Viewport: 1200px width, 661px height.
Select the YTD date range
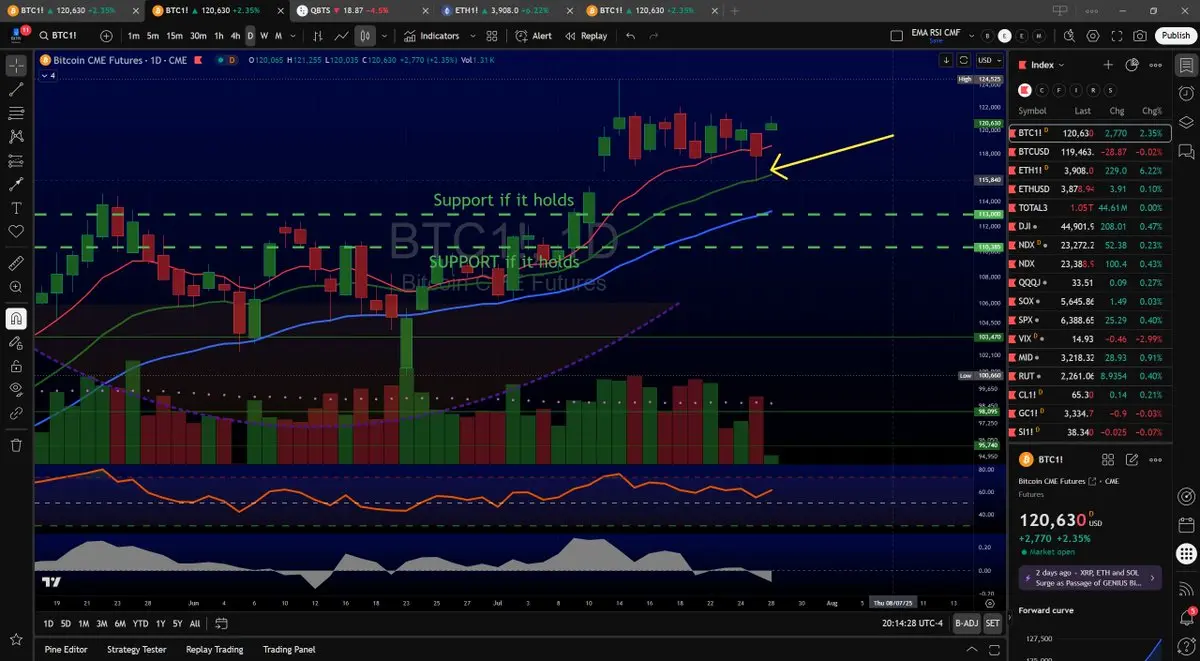140,623
